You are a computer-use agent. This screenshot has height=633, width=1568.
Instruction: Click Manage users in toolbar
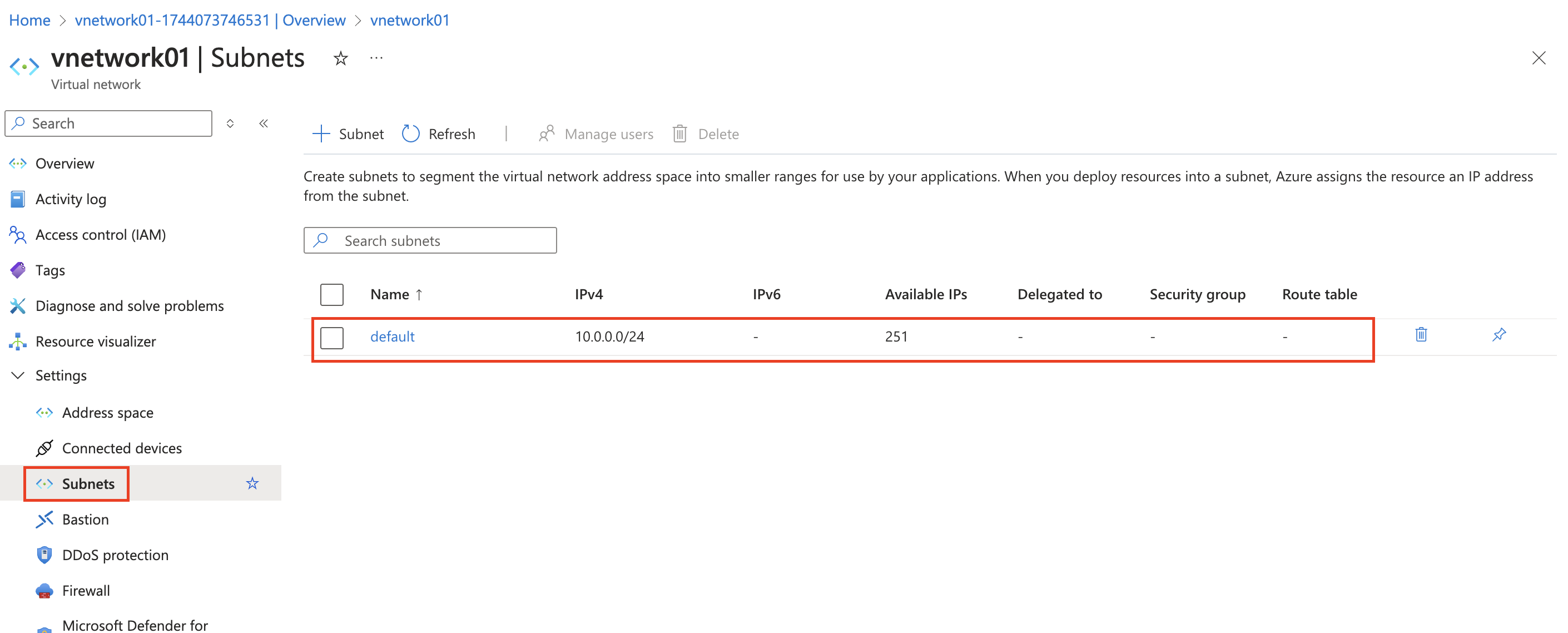pyautogui.click(x=596, y=134)
